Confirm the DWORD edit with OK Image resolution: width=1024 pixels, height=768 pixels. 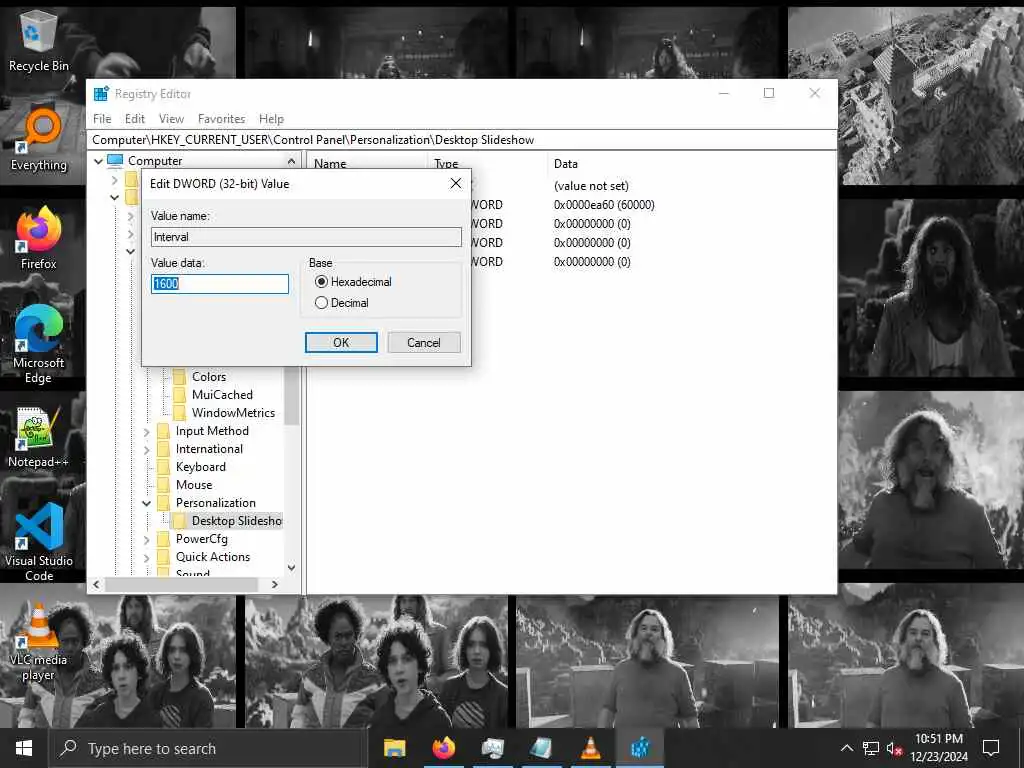click(x=341, y=343)
